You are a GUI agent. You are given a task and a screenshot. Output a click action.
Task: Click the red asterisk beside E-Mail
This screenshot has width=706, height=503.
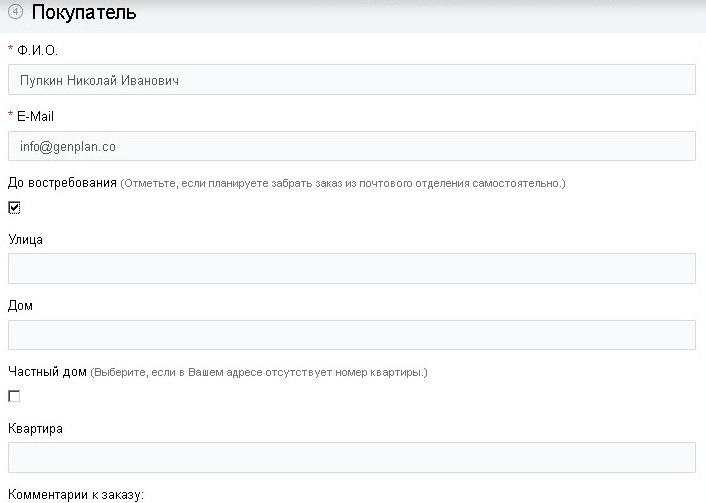(10, 116)
